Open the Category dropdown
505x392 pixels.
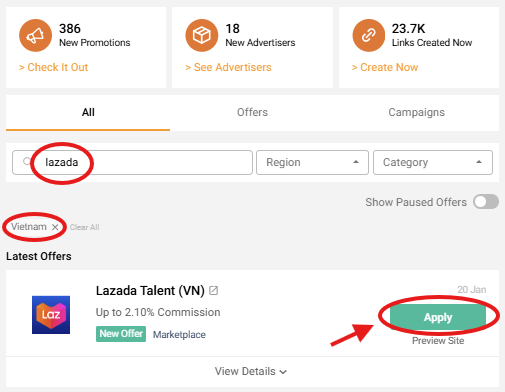[x=433, y=162]
